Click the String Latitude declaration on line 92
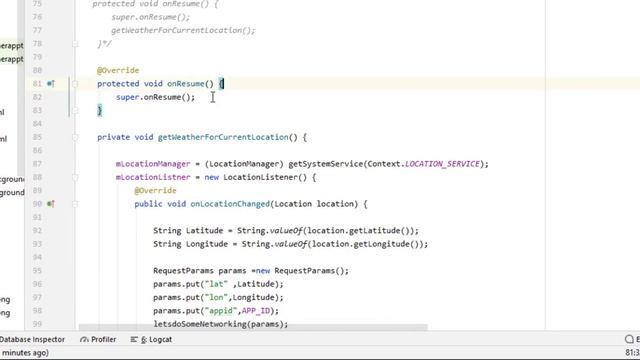Screen dimensions: 640x360 188,231
